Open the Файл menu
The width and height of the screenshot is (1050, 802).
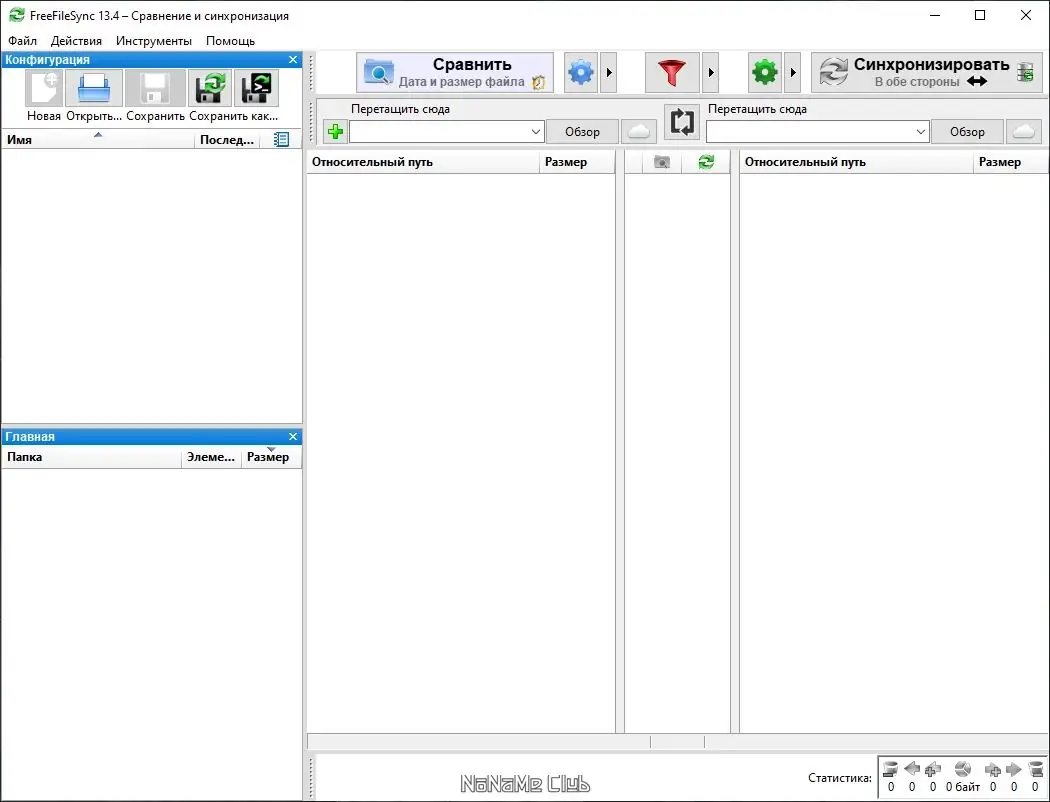pyautogui.click(x=23, y=41)
